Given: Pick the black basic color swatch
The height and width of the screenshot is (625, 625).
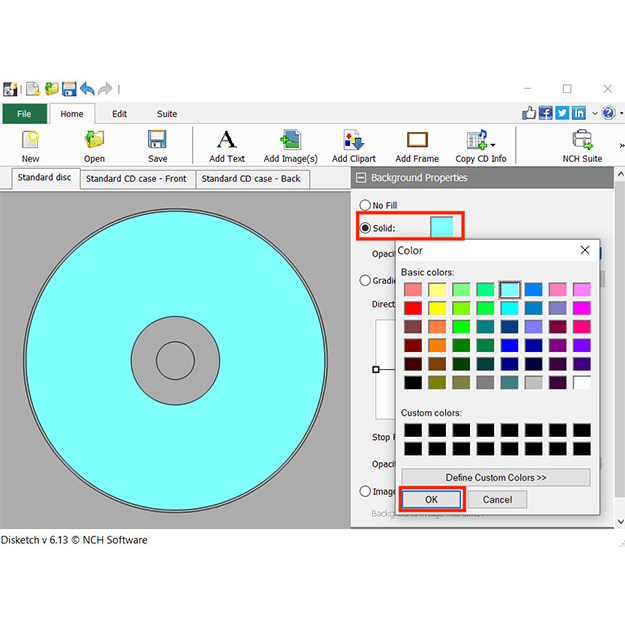Looking at the screenshot, I should 413,383.
